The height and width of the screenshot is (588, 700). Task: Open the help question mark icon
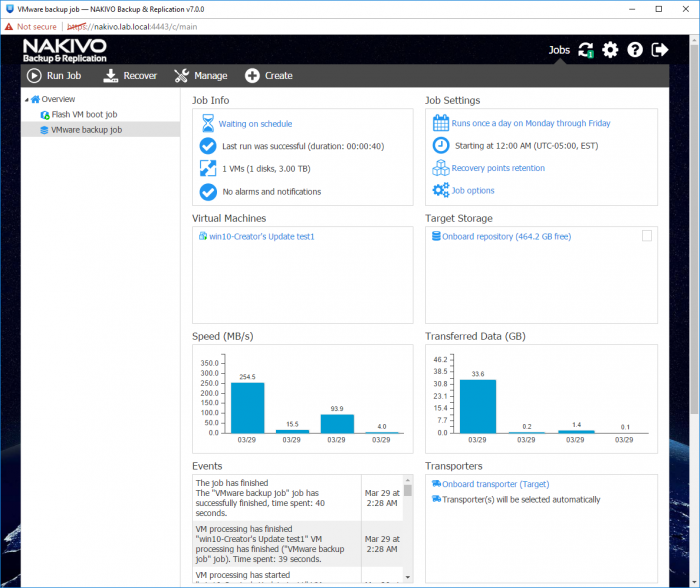pyautogui.click(x=635, y=50)
